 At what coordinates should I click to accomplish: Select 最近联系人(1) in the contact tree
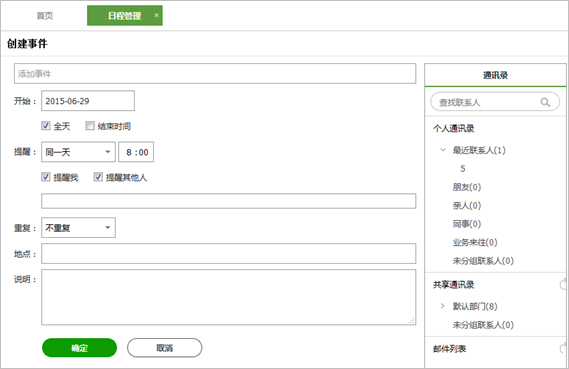[479, 150]
